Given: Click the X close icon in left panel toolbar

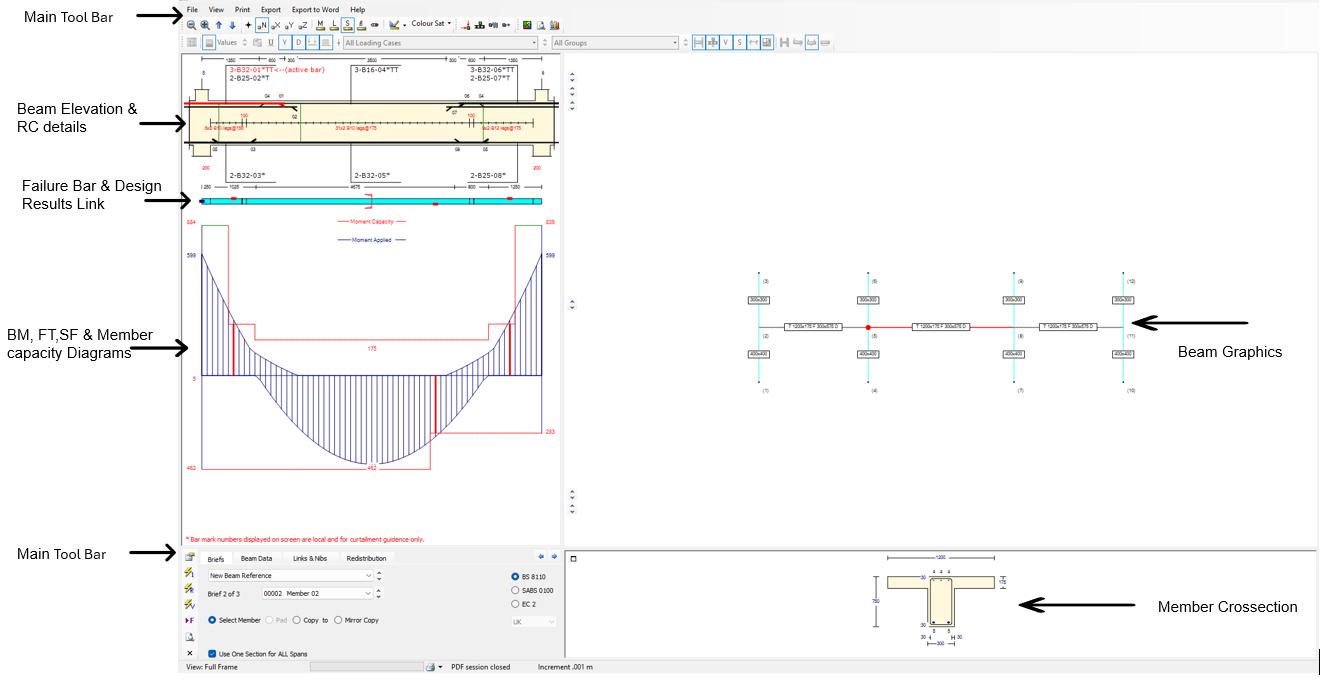Looking at the screenshot, I should (190, 653).
